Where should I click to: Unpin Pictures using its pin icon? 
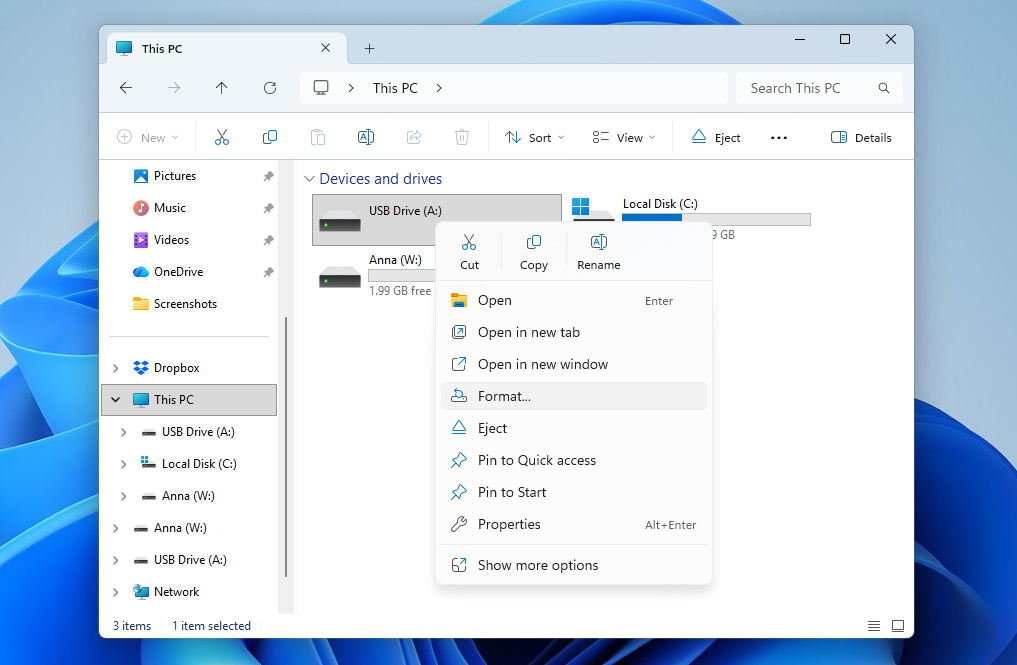pyautogui.click(x=267, y=175)
